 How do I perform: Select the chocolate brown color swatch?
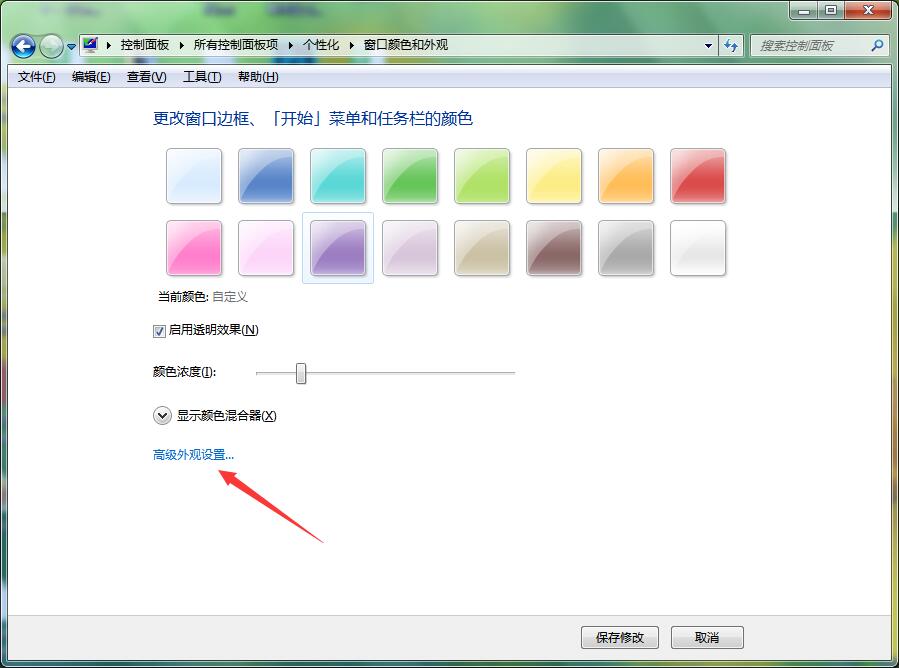tap(554, 248)
